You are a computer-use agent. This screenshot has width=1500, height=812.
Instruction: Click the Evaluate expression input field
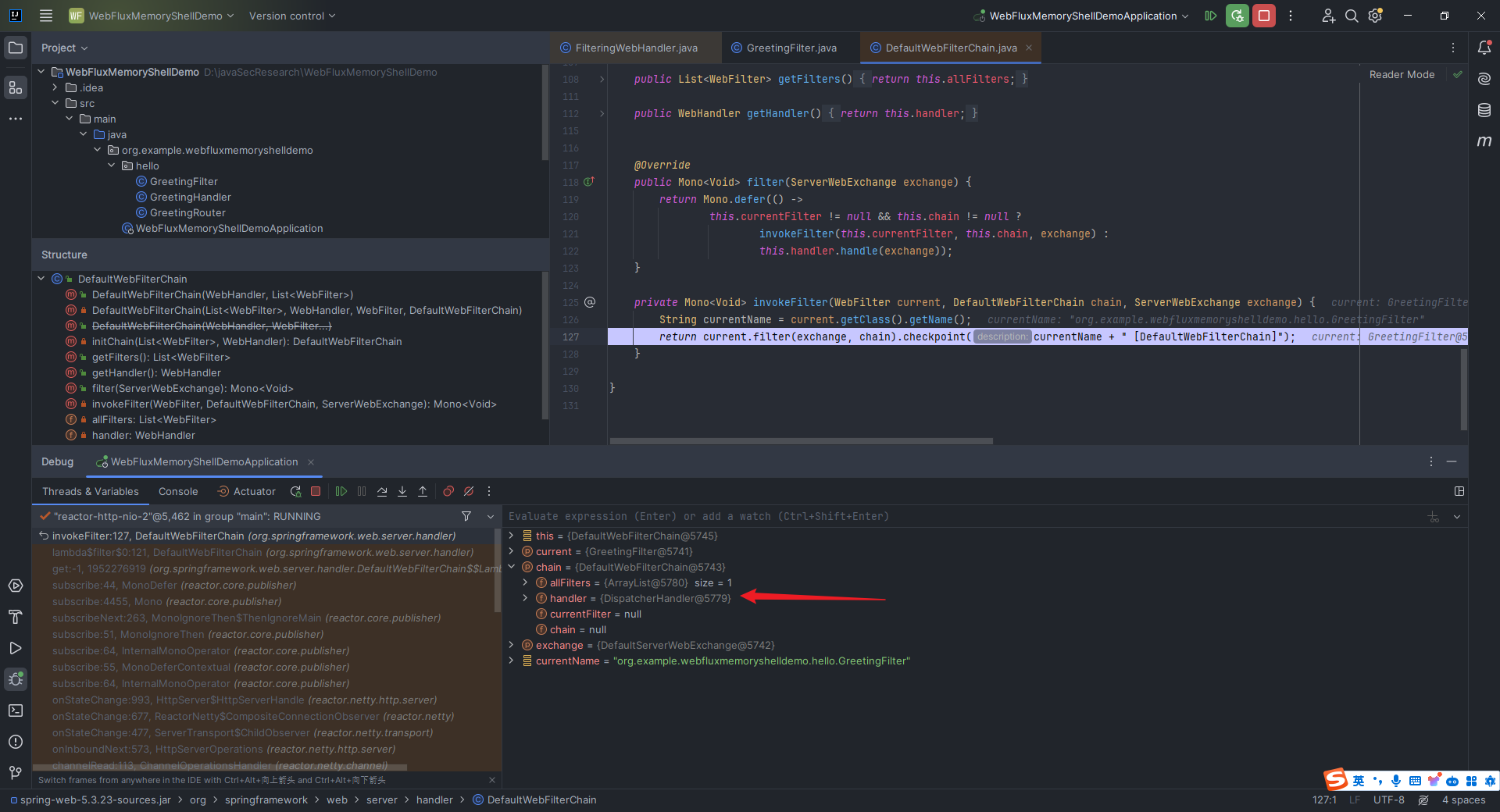tap(965, 516)
